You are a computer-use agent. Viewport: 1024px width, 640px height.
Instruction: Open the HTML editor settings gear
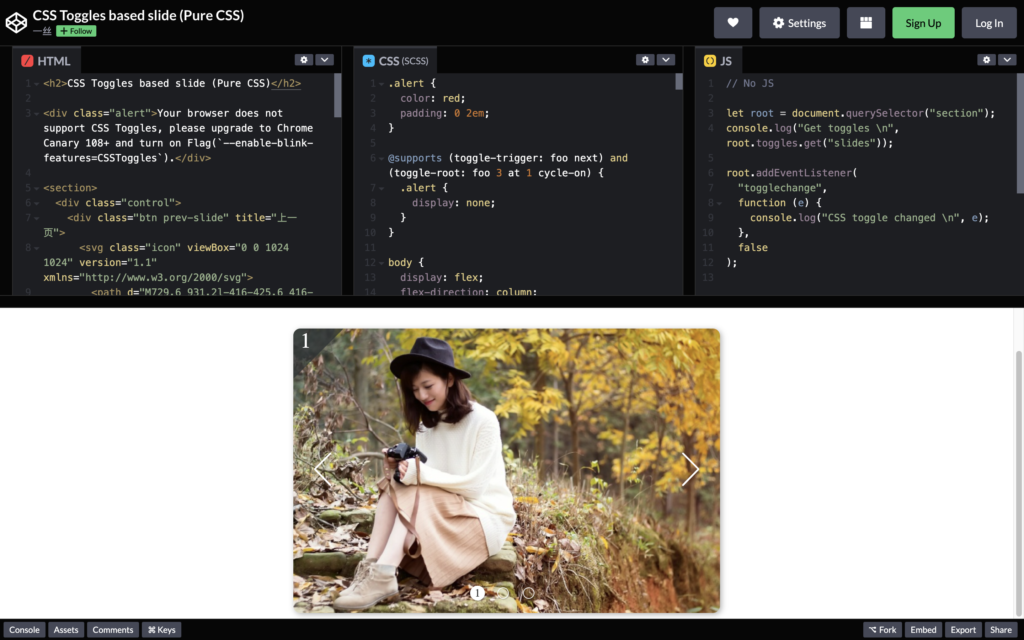click(304, 59)
